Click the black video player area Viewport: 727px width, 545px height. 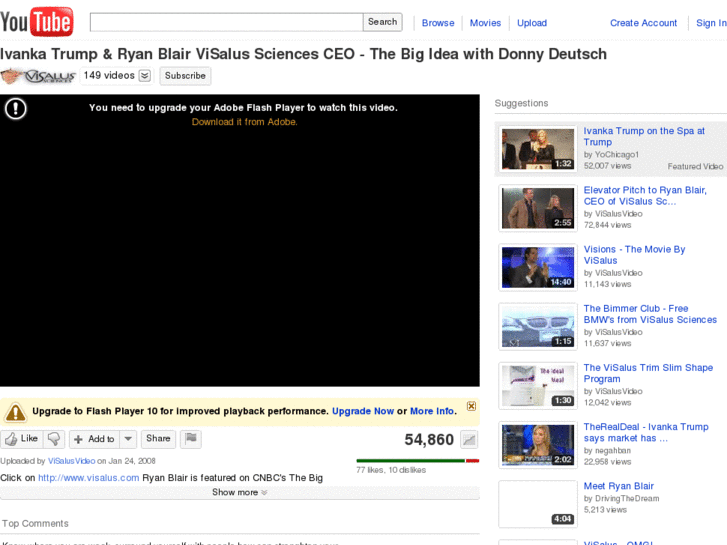[x=240, y=240]
